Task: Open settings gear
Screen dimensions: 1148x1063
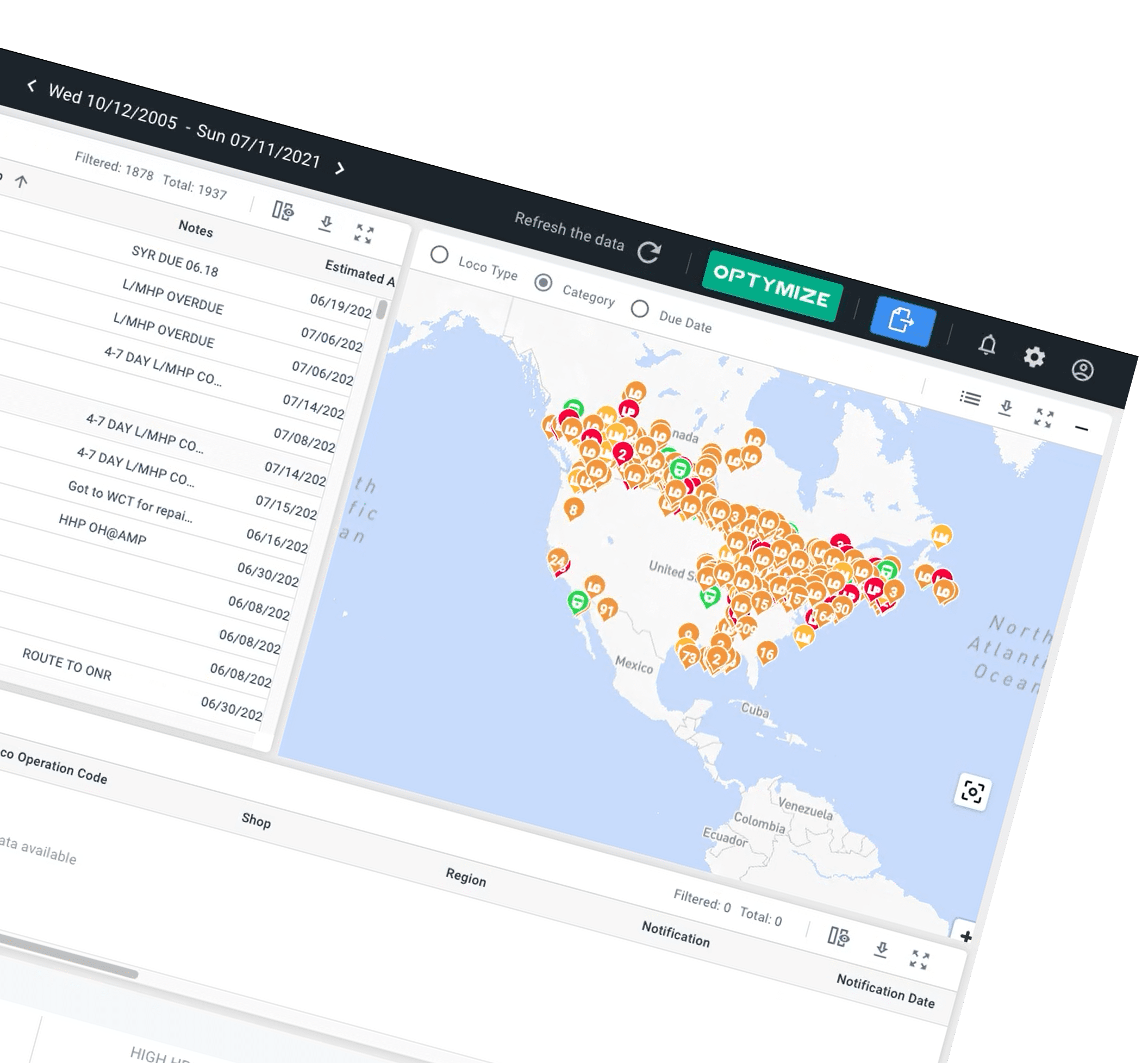Action: click(x=1034, y=357)
